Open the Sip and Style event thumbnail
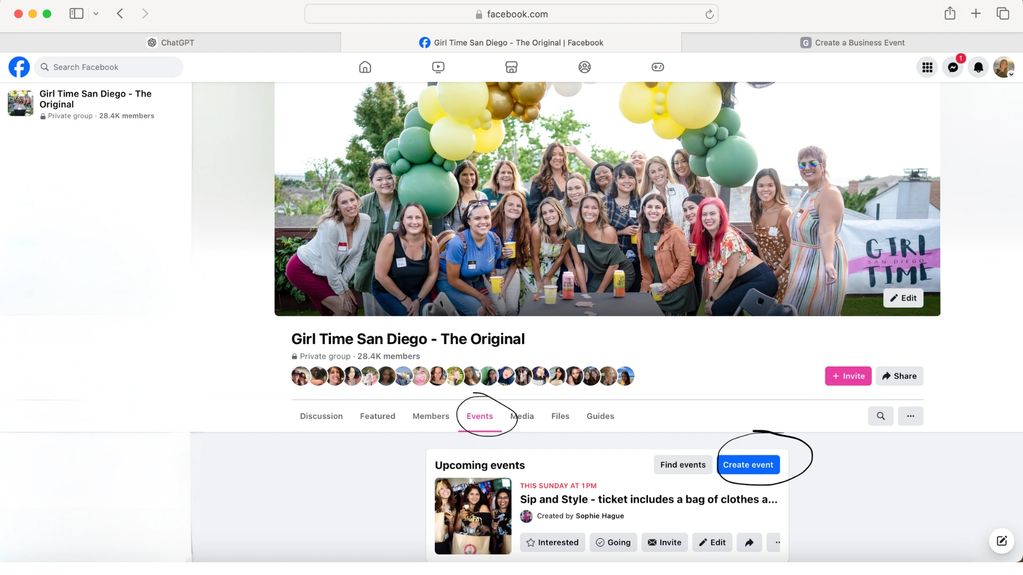Viewport: 1023px width, 575px height. [x=473, y=516]
